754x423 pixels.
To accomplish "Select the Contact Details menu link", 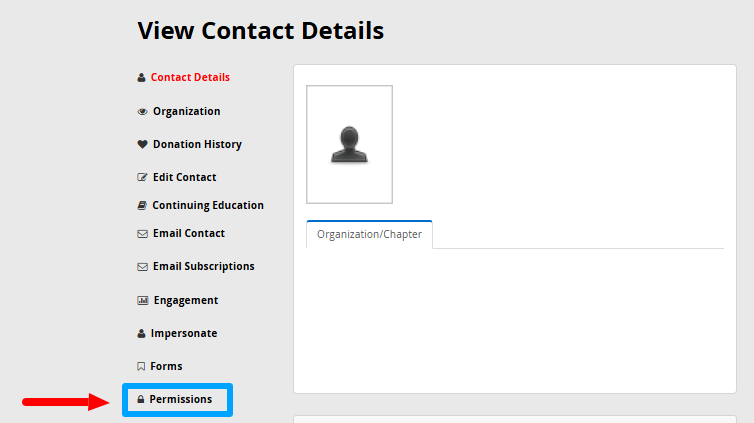I will [x=190, y=77].
